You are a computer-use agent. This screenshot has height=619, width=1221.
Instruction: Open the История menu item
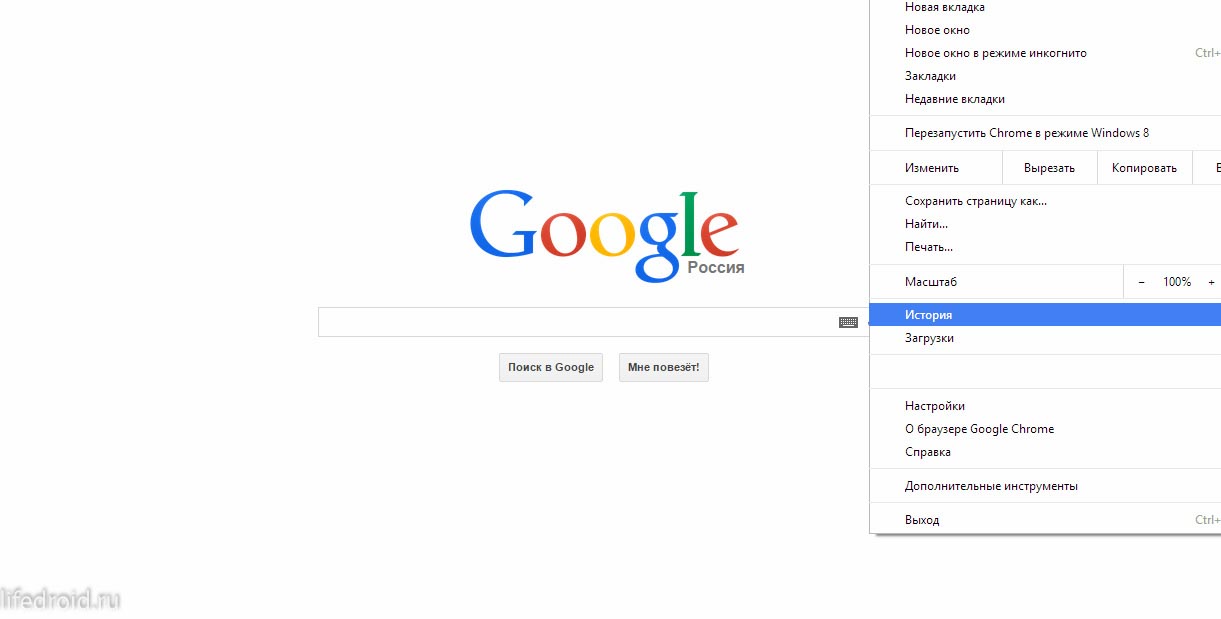(x=1046, y=315)
